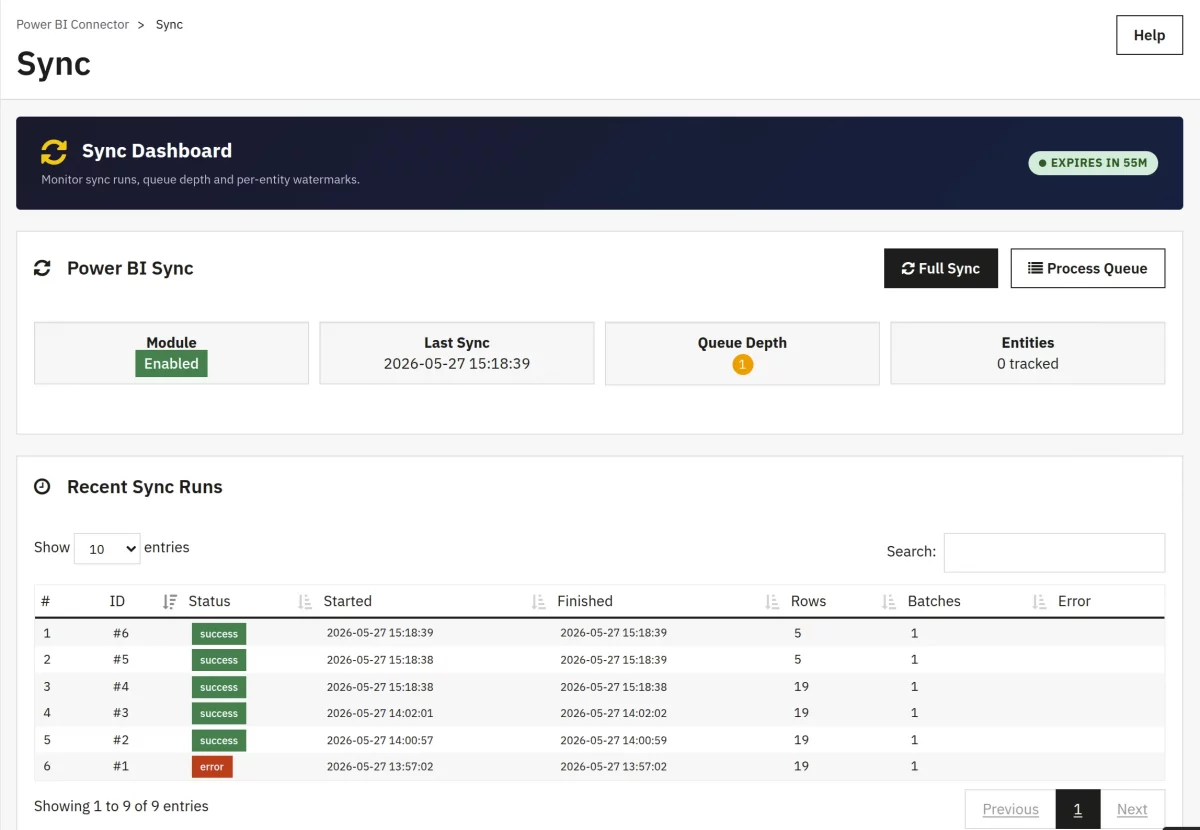1200x830 pixels.
Task: Click Last Sync value 2026-05-27 15:18:39
Action: click(x=457, y=364)
